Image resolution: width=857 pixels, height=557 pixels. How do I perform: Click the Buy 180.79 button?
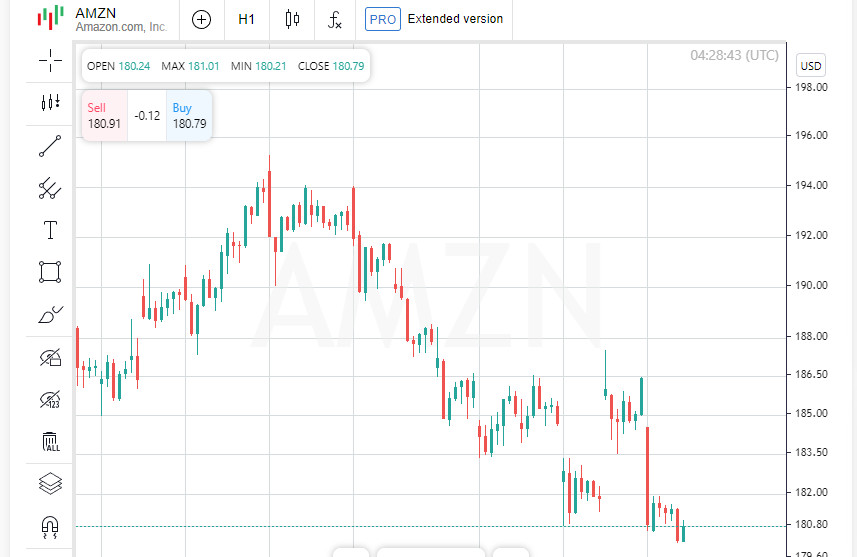(189, 116)
